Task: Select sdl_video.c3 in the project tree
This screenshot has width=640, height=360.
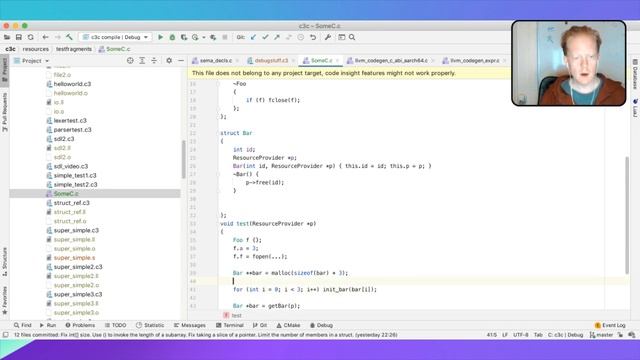Action: [71, 167]
